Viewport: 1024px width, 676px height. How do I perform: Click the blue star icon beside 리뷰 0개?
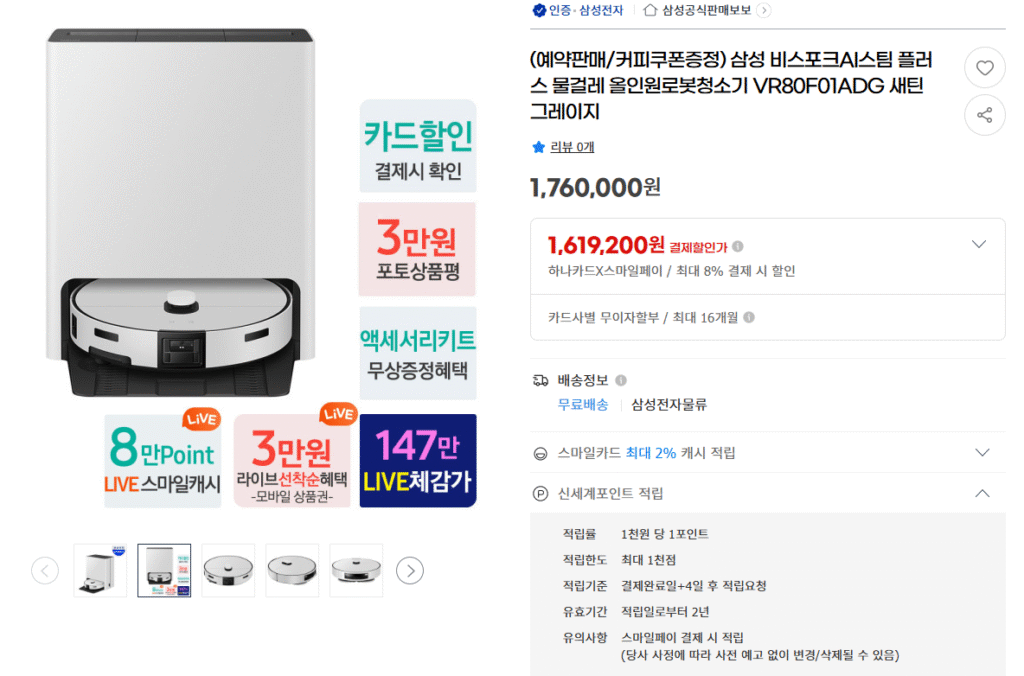pos(536,145)
